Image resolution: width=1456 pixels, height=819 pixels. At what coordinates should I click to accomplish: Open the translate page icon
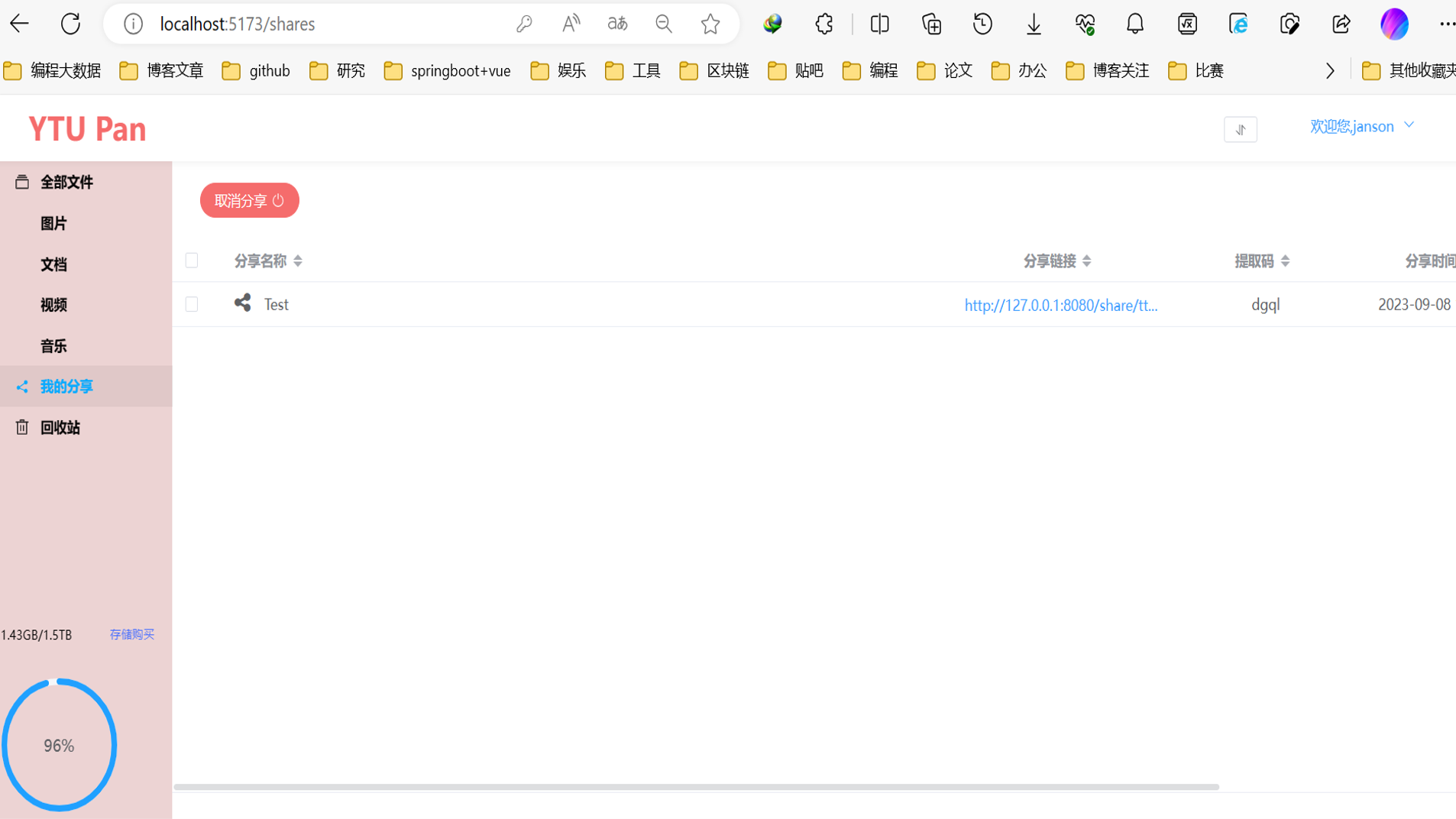tap(617, 24)
